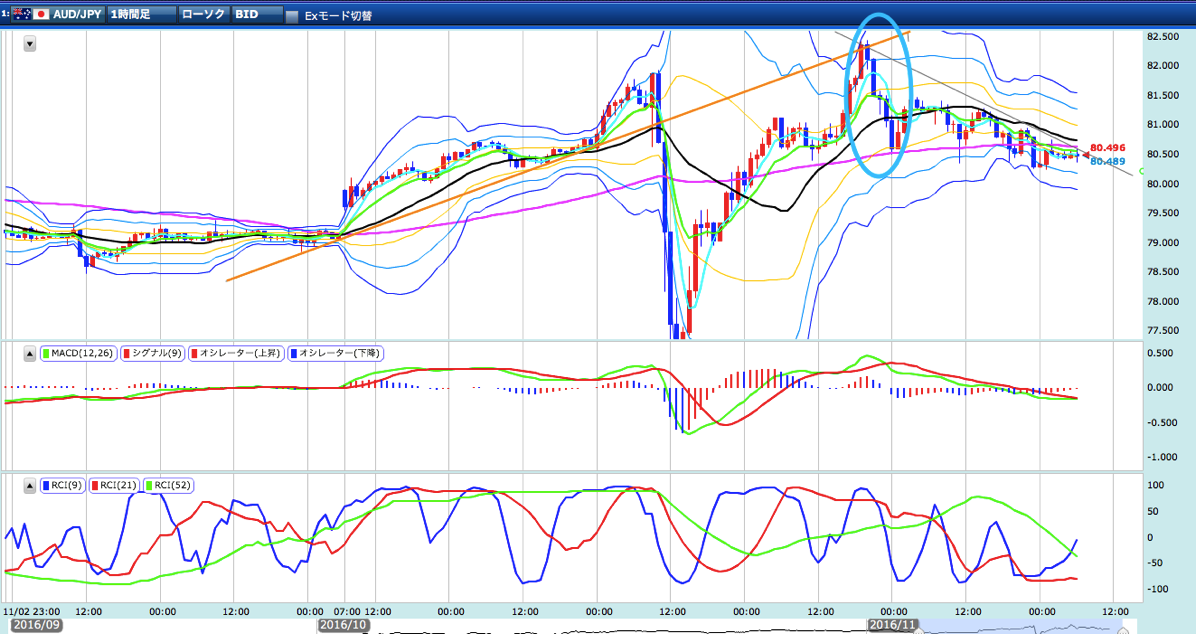The image size is (1196, 634).
Task: Collapse the MACD indicator panel arrow
Action: [x=30, y=354]
